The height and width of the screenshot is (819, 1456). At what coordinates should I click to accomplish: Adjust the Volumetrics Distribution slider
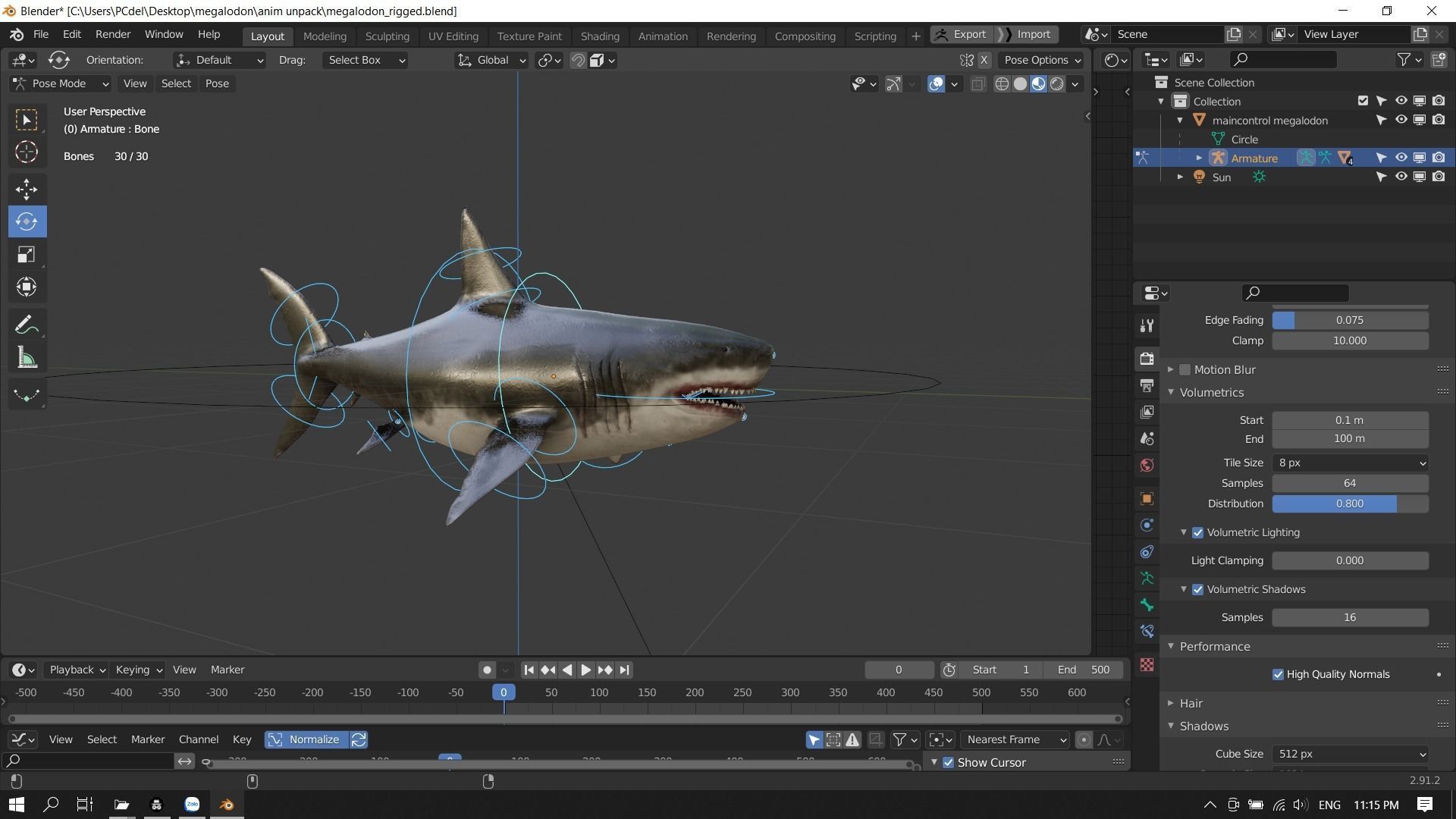click(1350, 504)
